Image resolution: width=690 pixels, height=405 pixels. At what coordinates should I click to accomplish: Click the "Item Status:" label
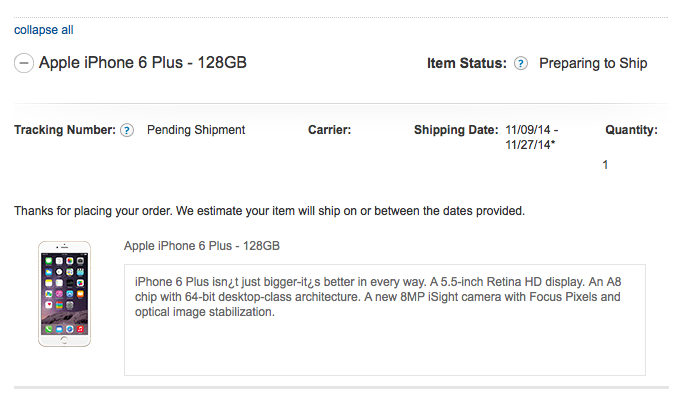[x=467, y=64]
